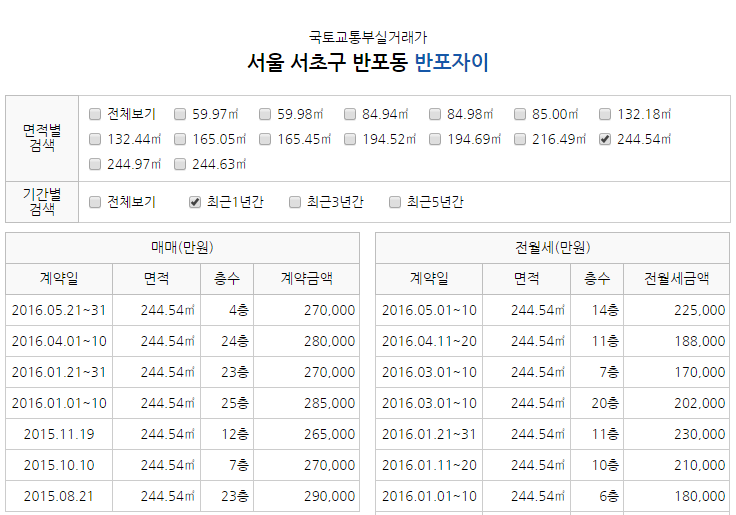The image size is (736, 515).
Task: Check the 85.00㎡ area checkbox
Action: point(520,114)
